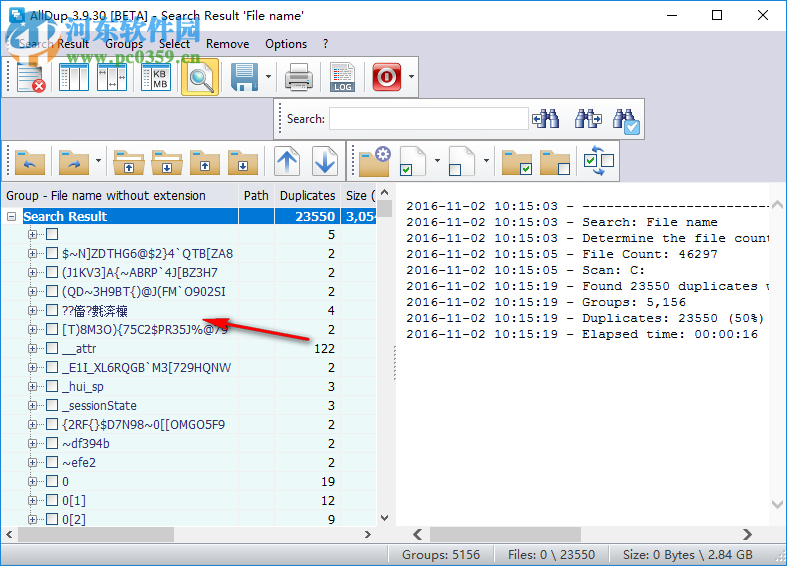This screenshot has width=787, height=566.
Task: Open the shutdown button dropdown arrow
Action: pos(411,77)
